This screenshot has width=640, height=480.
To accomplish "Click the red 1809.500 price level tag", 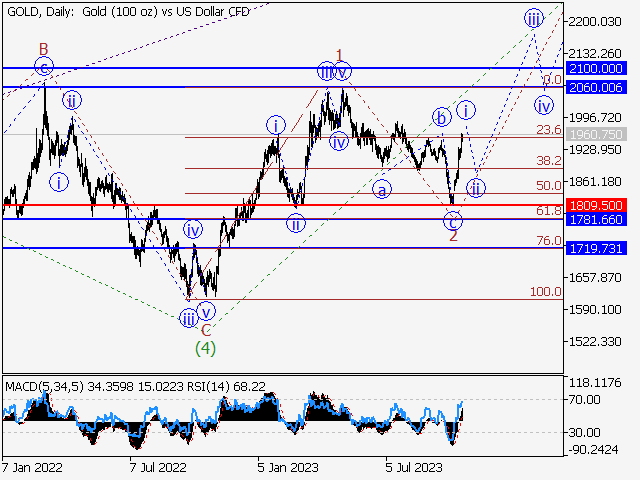I will (x=596, y=205).
